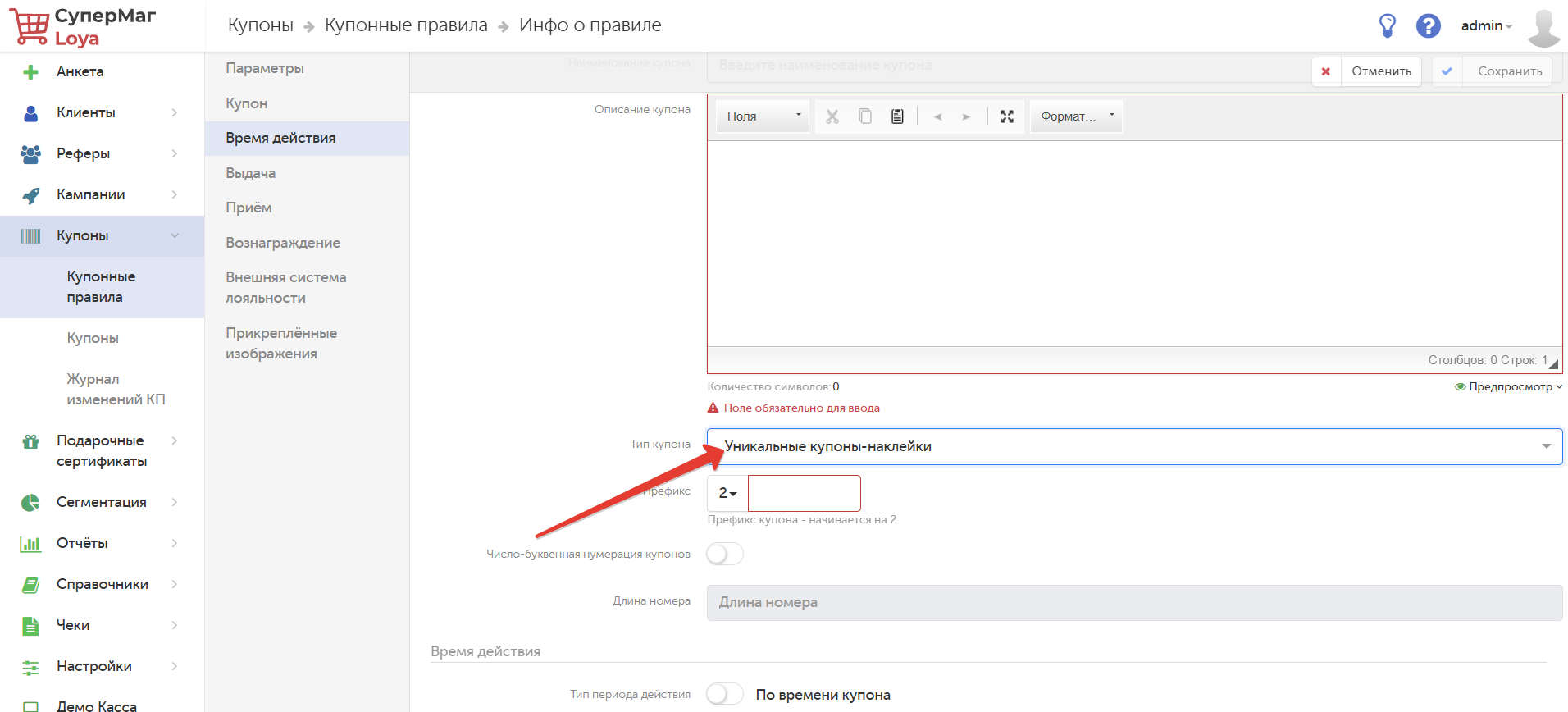Go to the Выдача section tab

[x=251, y=173]
